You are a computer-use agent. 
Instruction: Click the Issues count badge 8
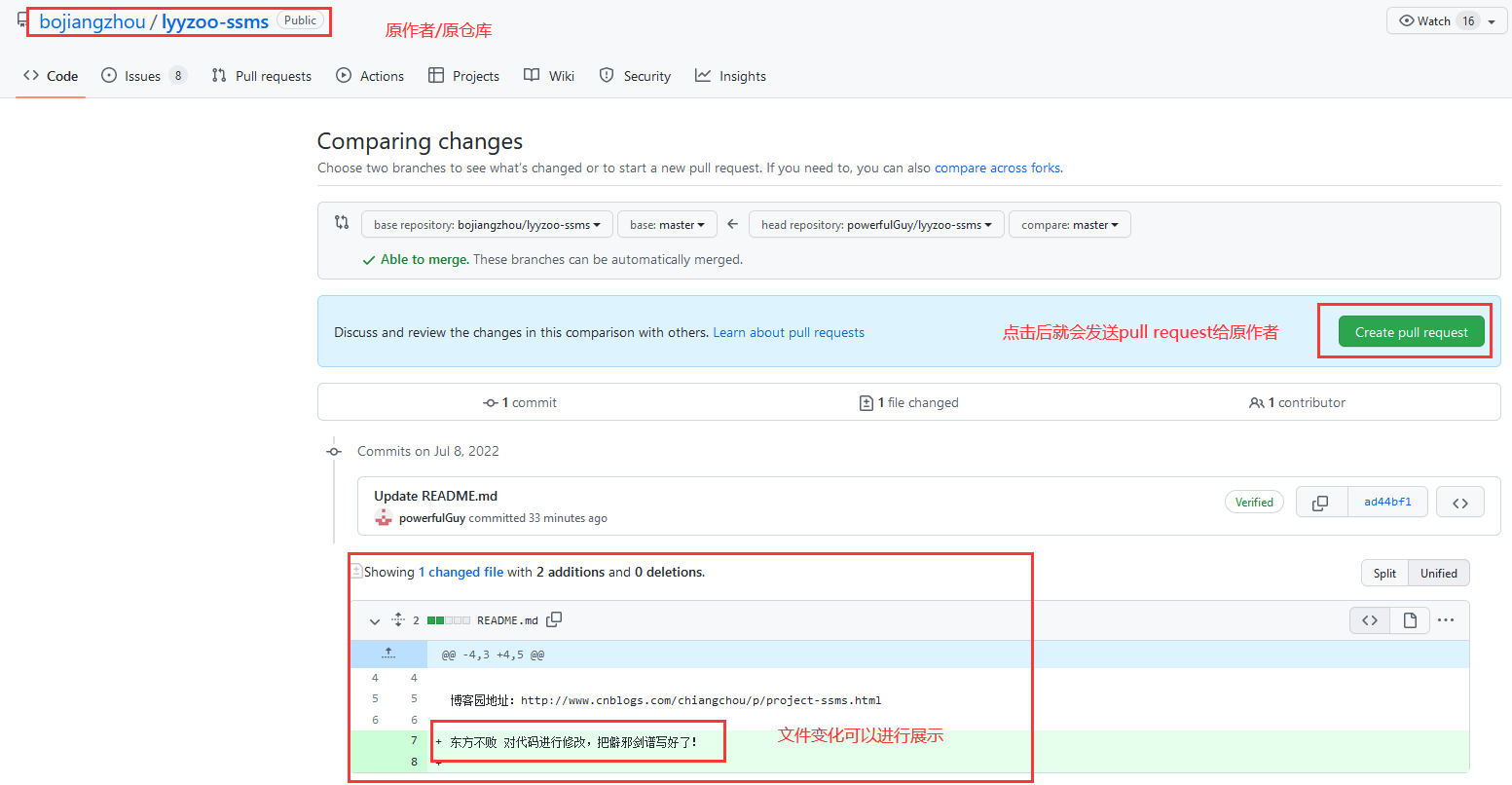(x=178, y=76)
